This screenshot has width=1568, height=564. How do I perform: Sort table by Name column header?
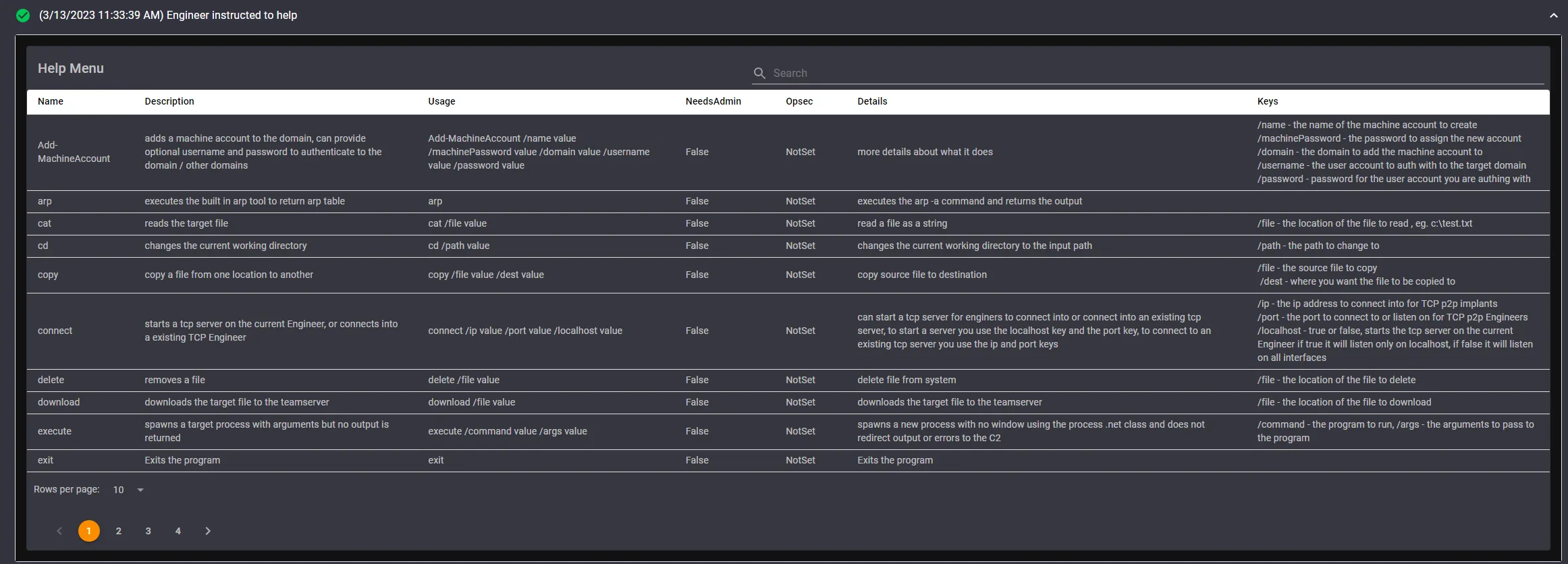point(51,101)
